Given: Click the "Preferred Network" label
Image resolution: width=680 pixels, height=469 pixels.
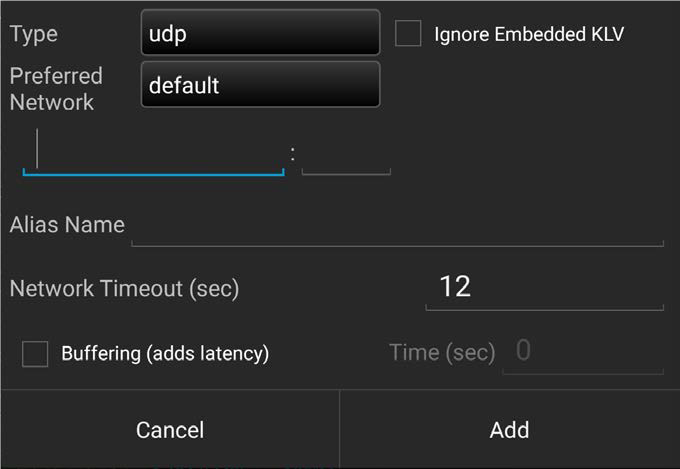Looking at the screenshot, I should pos(56,89).
